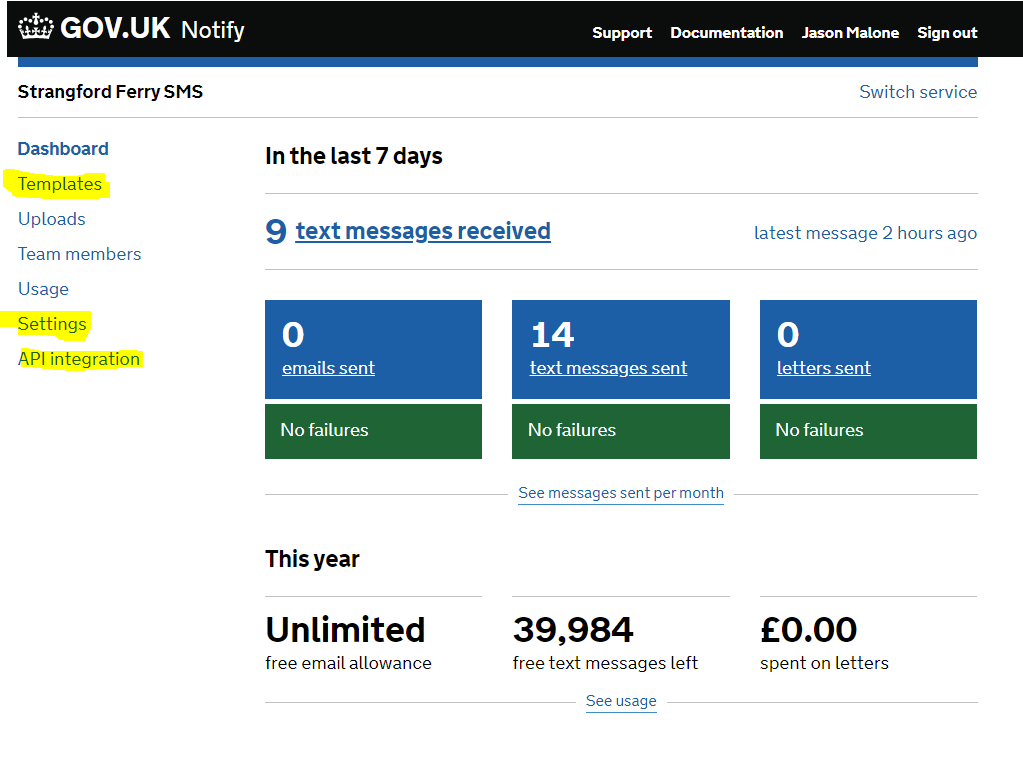View the 9 text messages received
The height and width of the screenshot is (764, 1023).
pyautogui.click(x=422, y=230)
